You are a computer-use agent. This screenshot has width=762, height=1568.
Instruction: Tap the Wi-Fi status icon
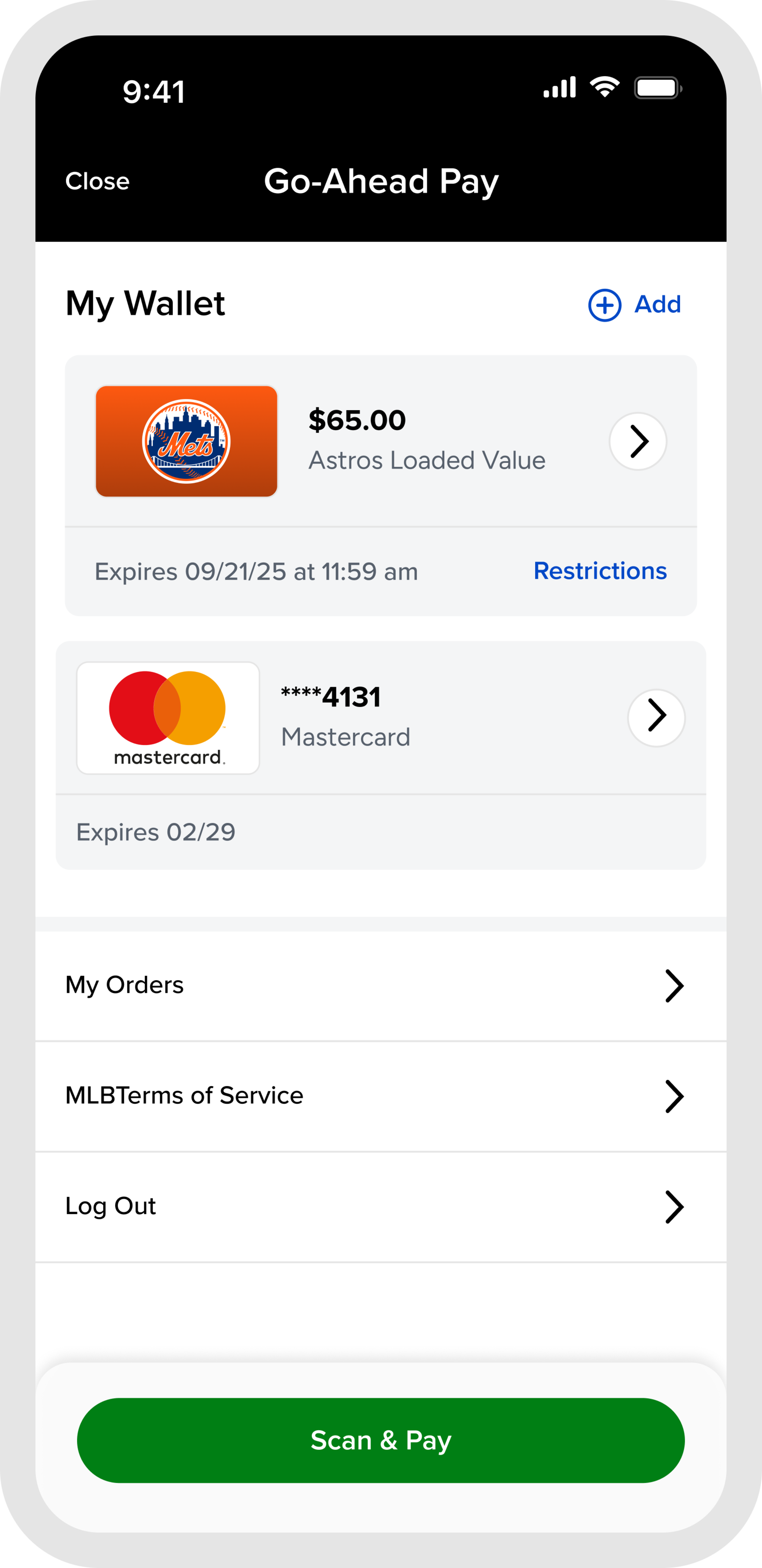[604, 88]
